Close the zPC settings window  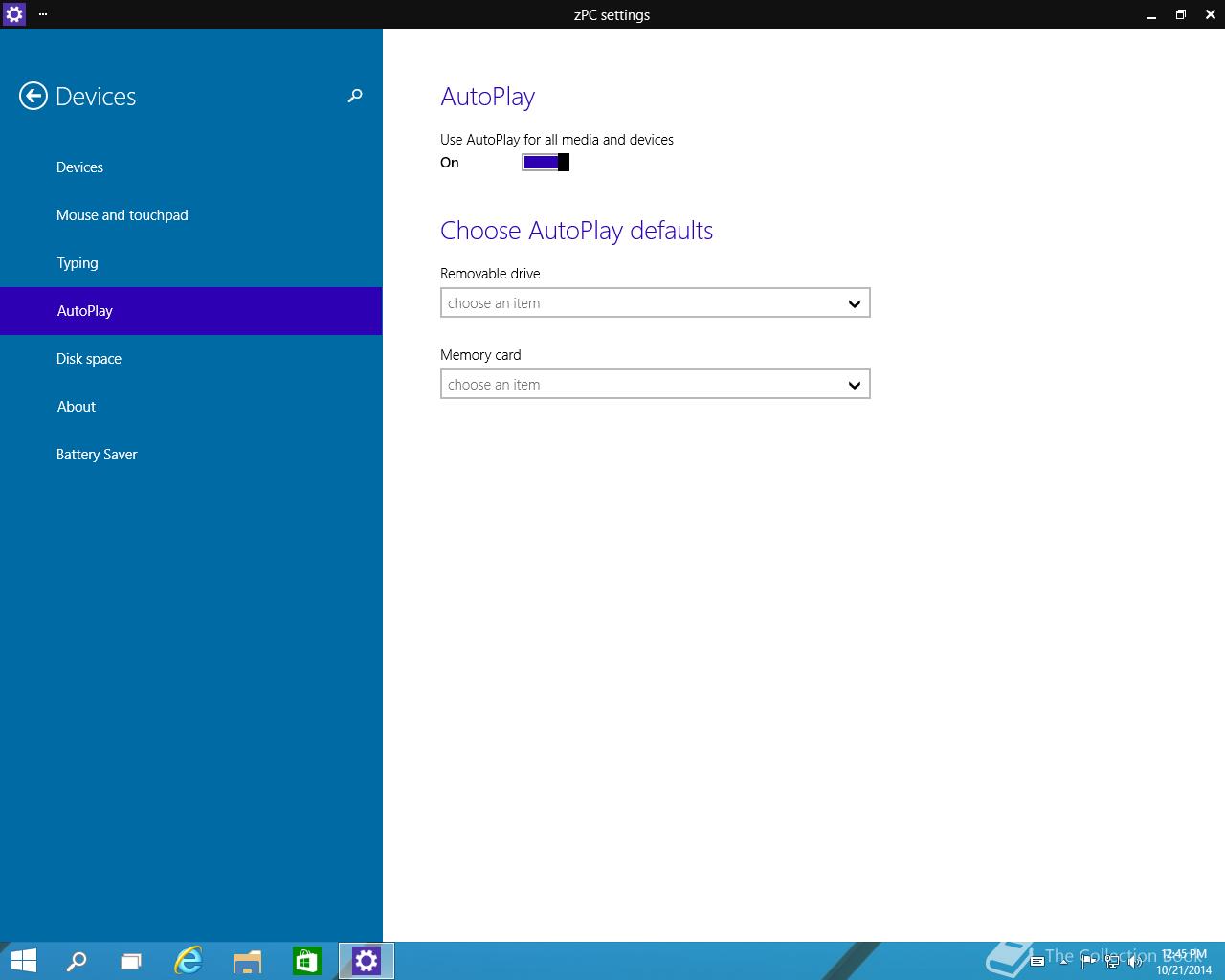(x=1210, y=14)
